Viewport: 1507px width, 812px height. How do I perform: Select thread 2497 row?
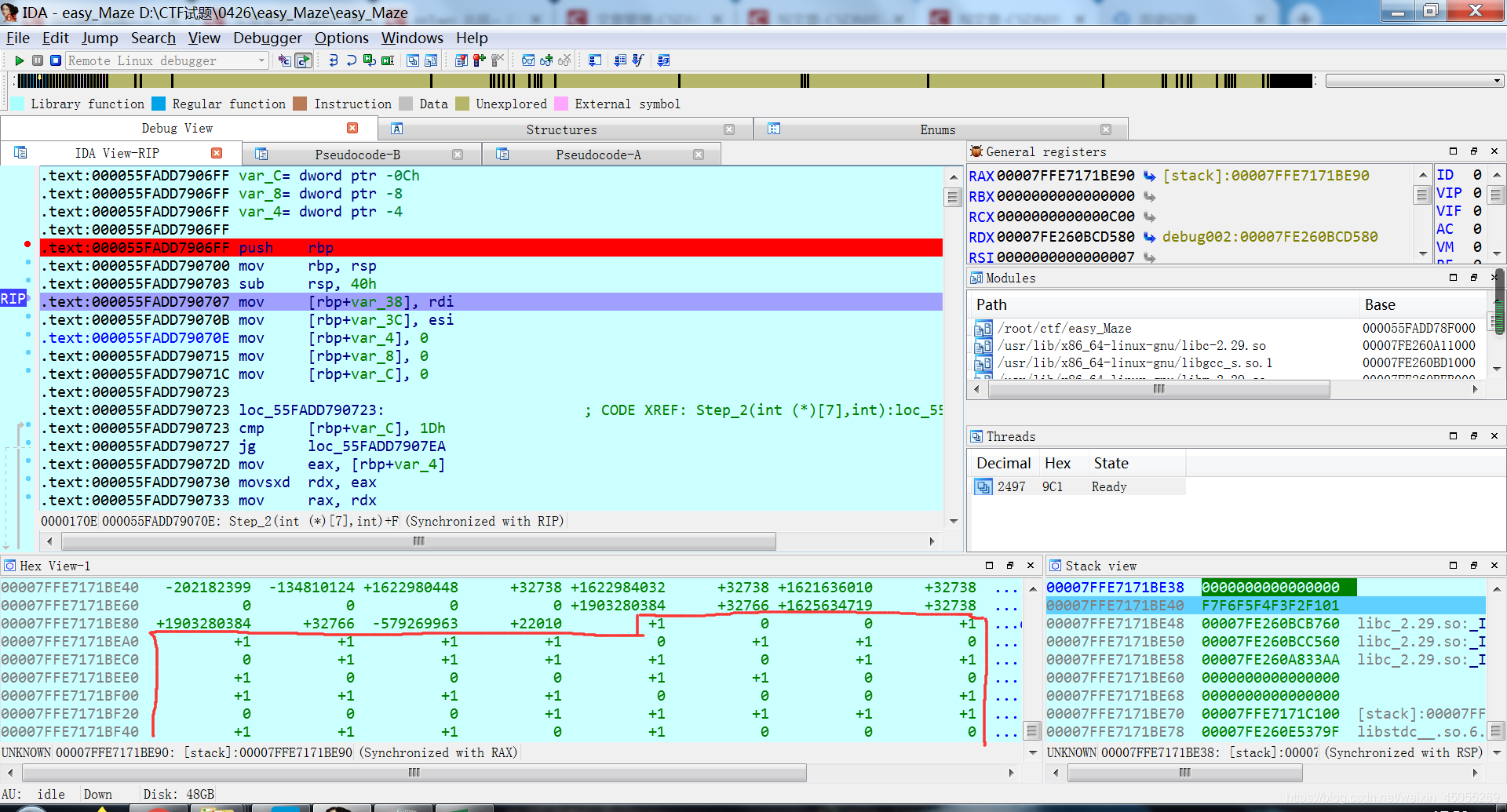click(x=1078, y=486)
